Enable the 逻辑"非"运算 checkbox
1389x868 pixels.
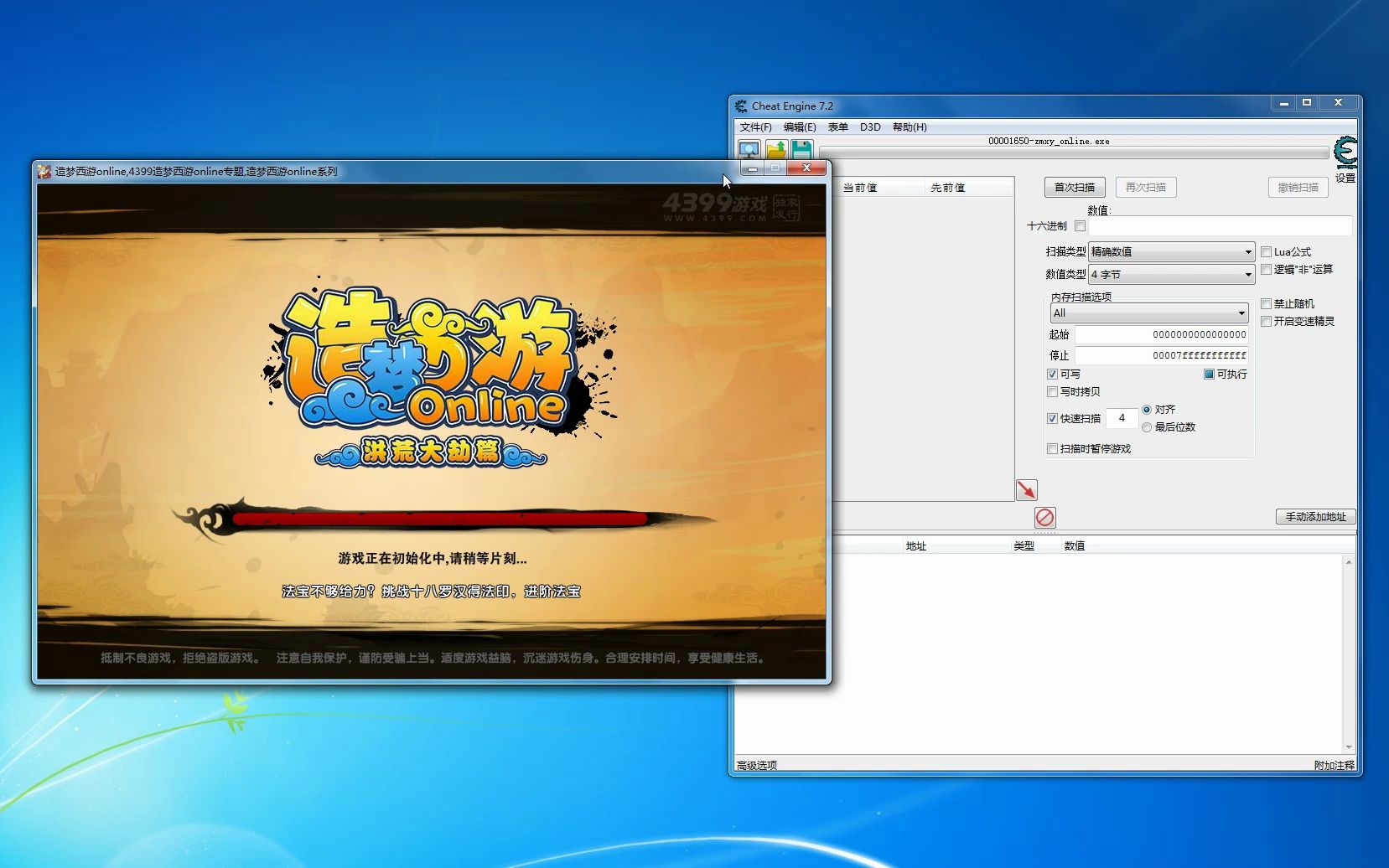[x=1266, y=269]
